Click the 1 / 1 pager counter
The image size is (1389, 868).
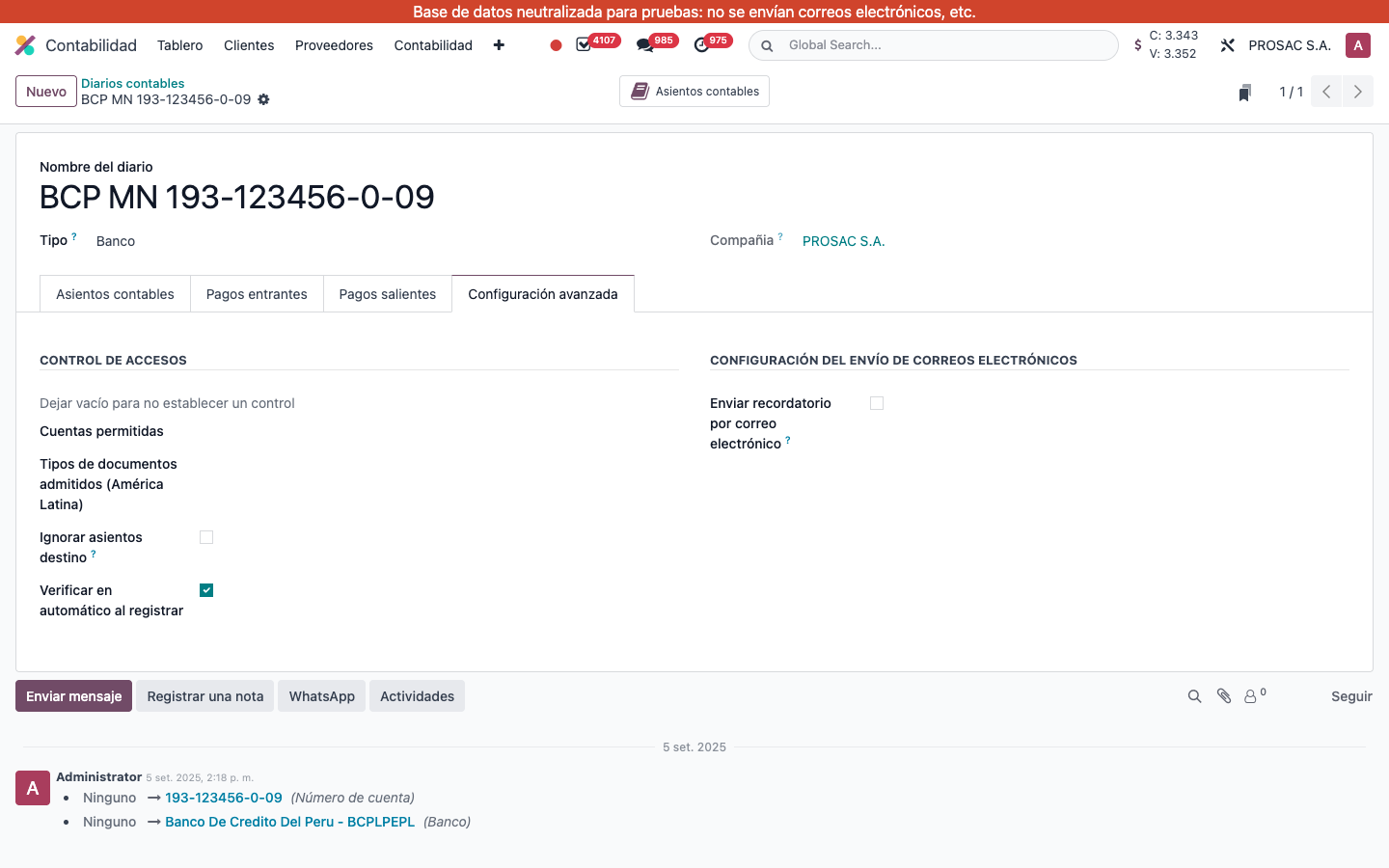[x=1291, y=92]
